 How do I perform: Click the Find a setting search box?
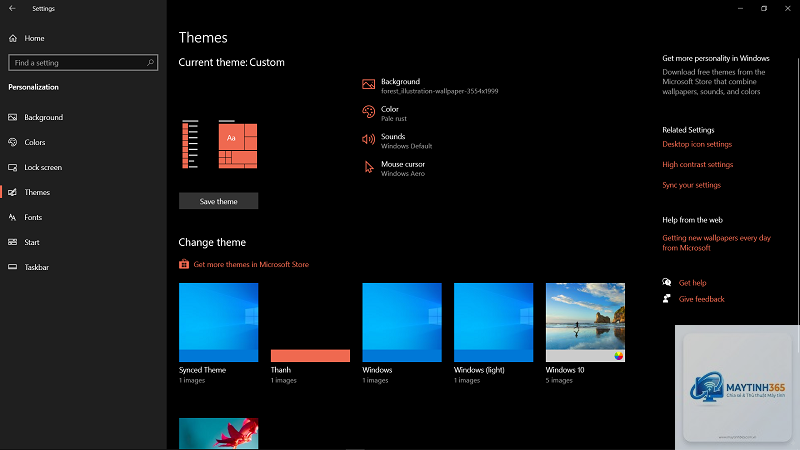tap(83, 63)
